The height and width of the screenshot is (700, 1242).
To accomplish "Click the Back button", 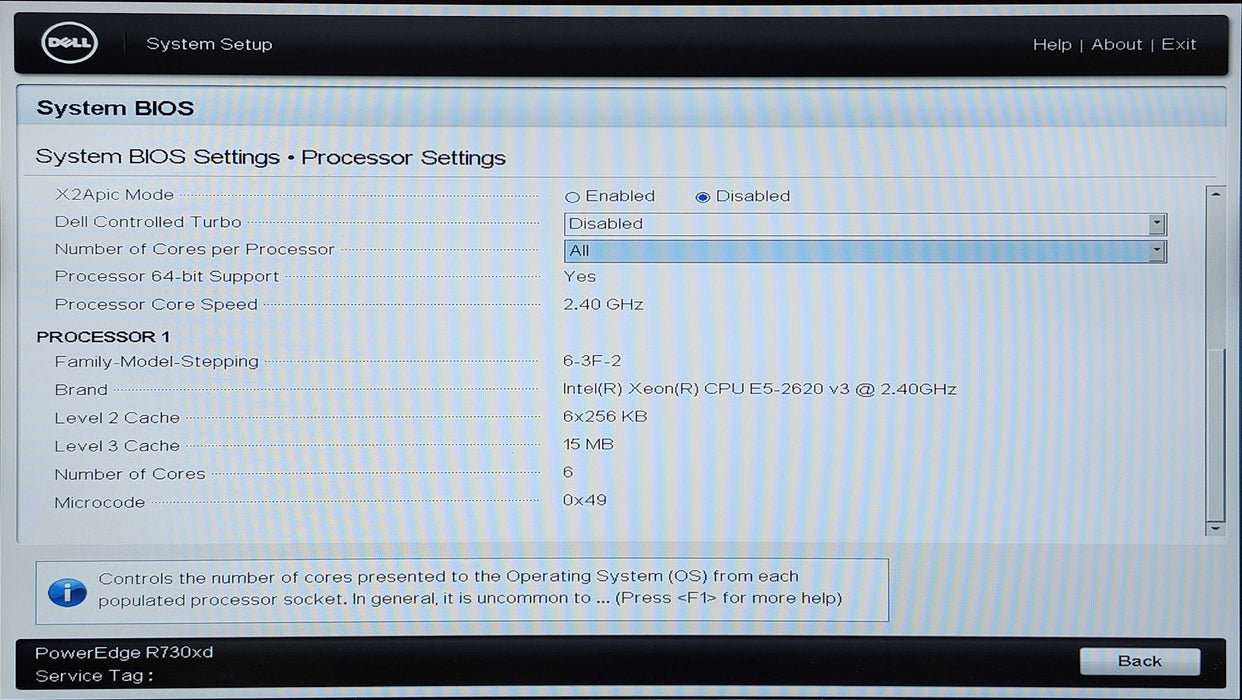I will tap(1140, 661).
